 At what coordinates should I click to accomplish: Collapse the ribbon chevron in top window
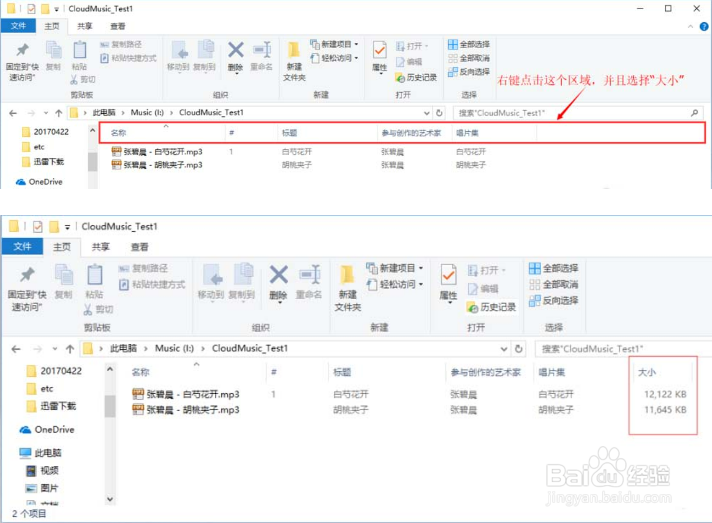(x=690, y=26)
